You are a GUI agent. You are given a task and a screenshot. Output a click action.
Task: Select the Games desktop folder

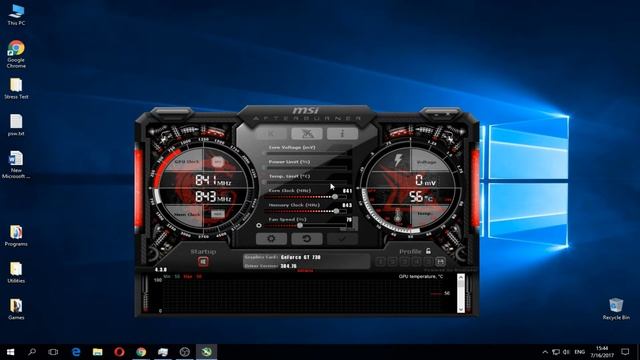click(16, 309)
